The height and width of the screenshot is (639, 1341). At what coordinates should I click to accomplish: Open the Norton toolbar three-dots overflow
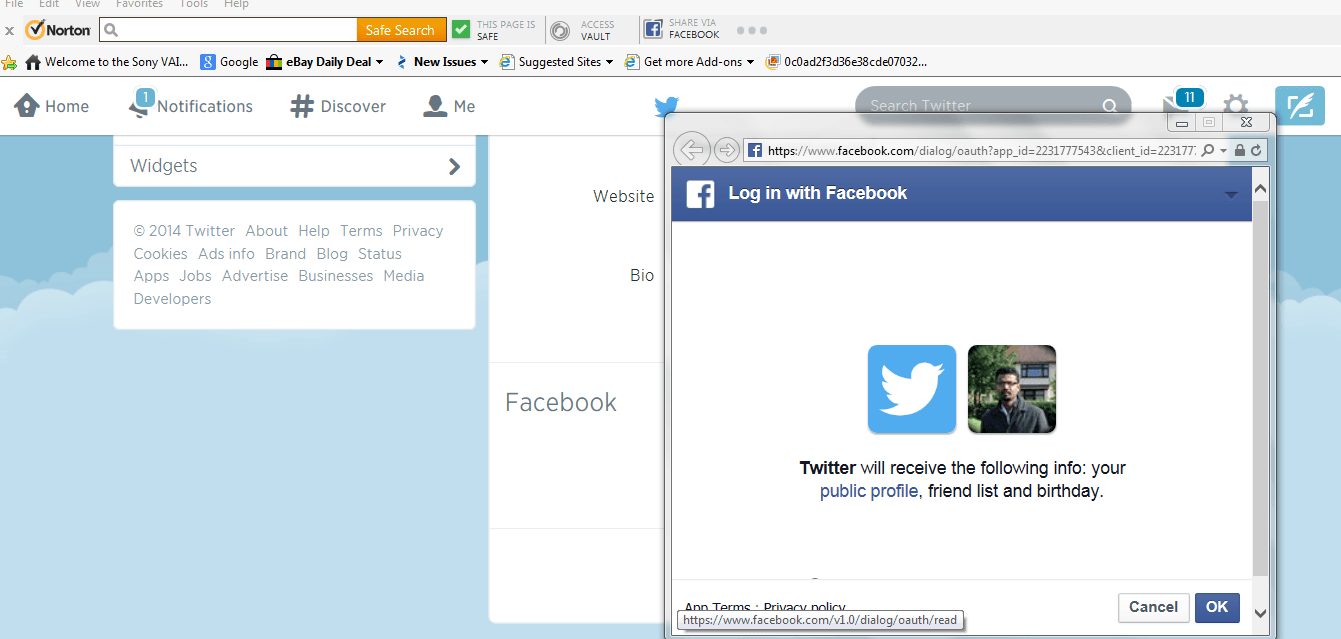pos(751,30)
